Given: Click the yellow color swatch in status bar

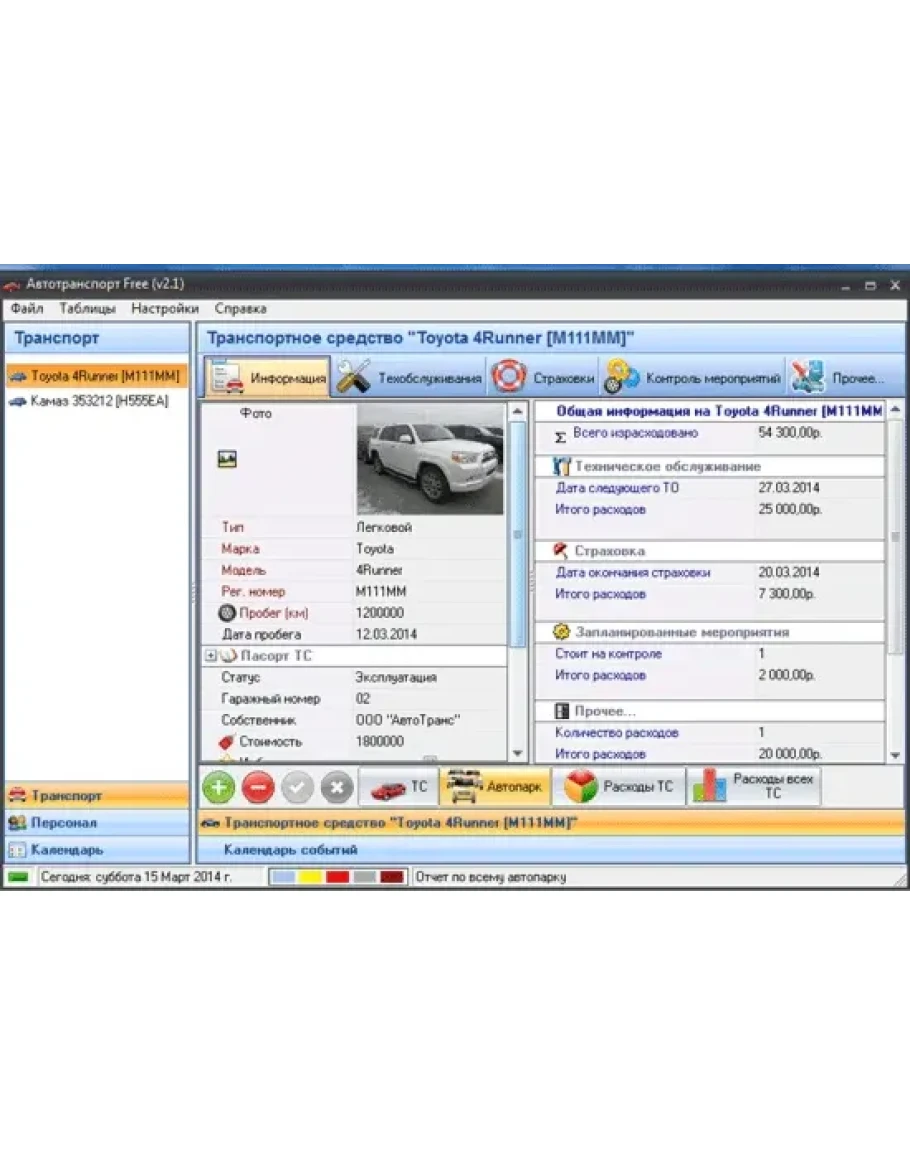Looking at the screenshot, I should pyautogui.click(x=310, y=877).
